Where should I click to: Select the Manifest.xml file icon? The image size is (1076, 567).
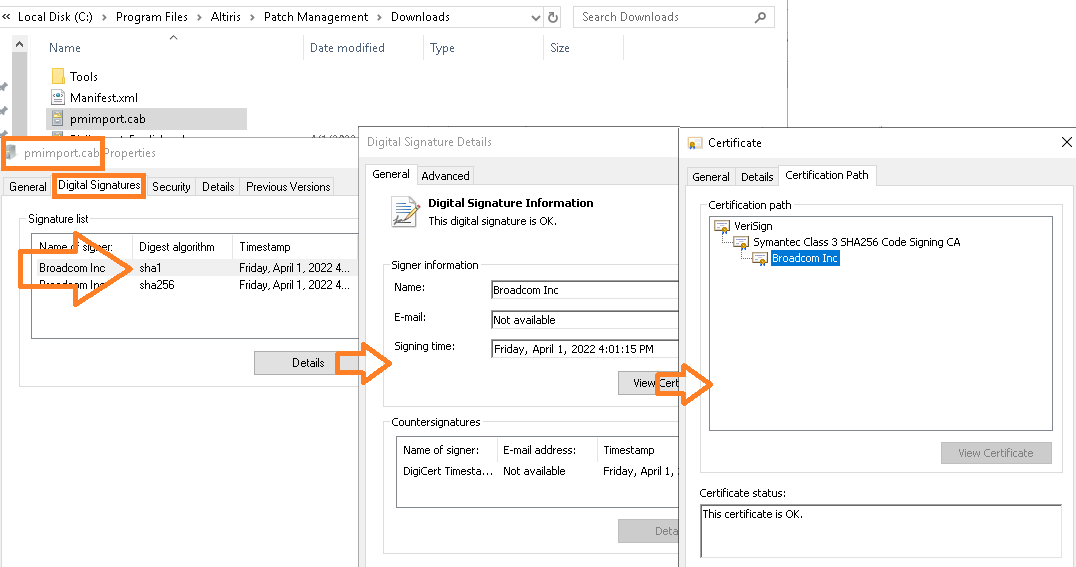pyautogui.click(x=58, y=98)
